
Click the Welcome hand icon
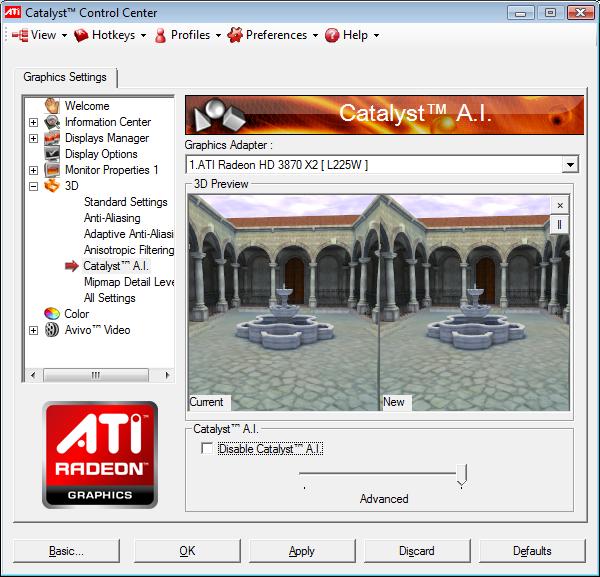52,106
